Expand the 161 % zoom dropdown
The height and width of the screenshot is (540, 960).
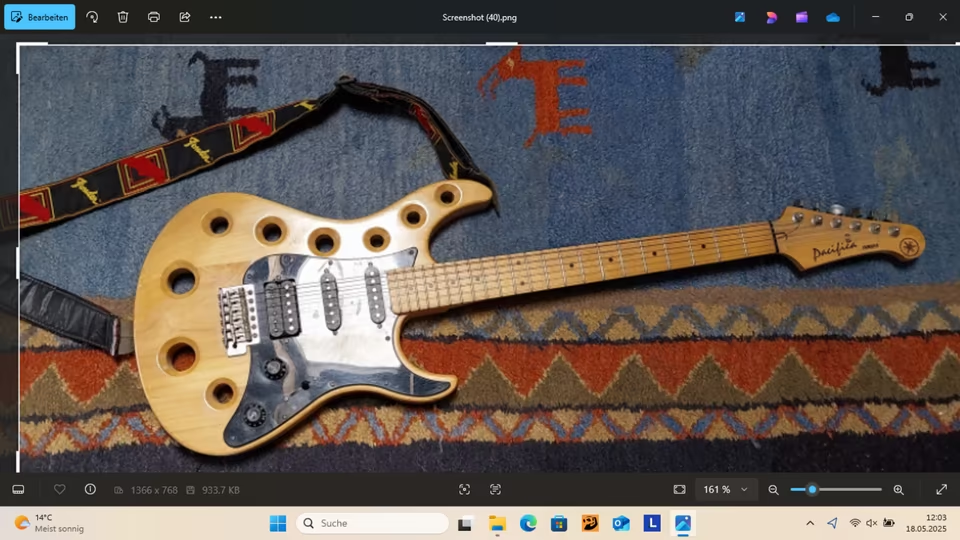(x=743, y=490)
